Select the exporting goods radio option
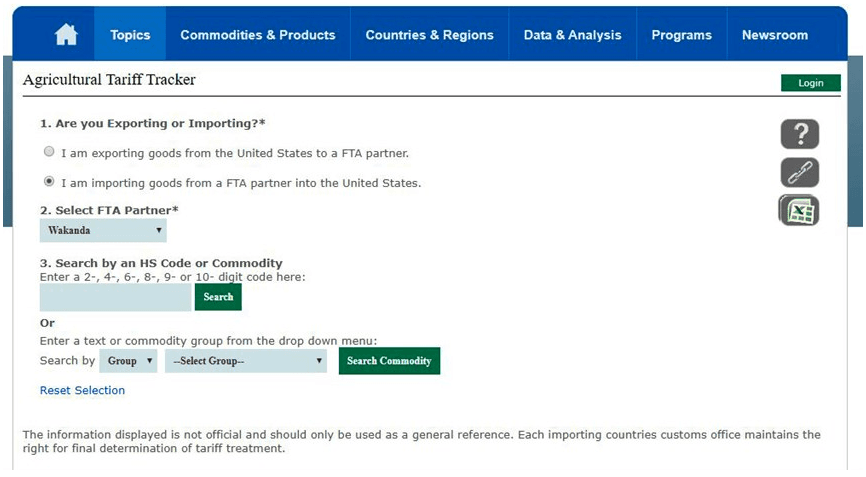This screenshot has height=477, width=866. coord(49,152)
